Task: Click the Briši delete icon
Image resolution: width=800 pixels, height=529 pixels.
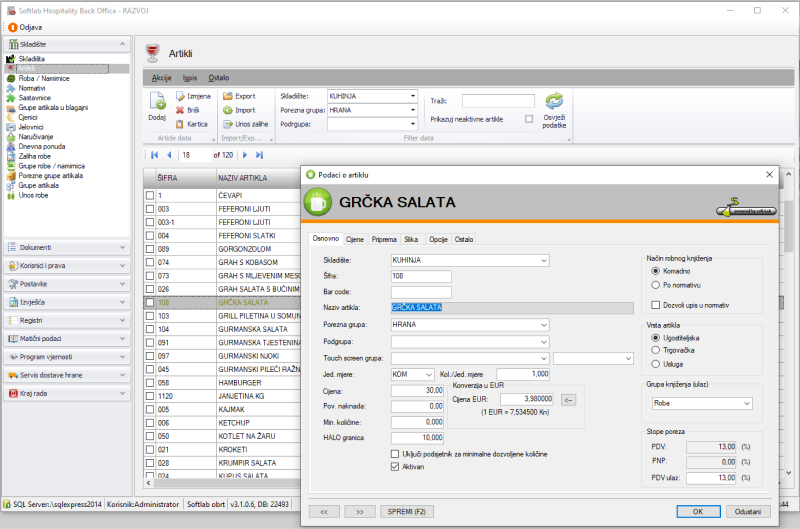Action: 180,110
